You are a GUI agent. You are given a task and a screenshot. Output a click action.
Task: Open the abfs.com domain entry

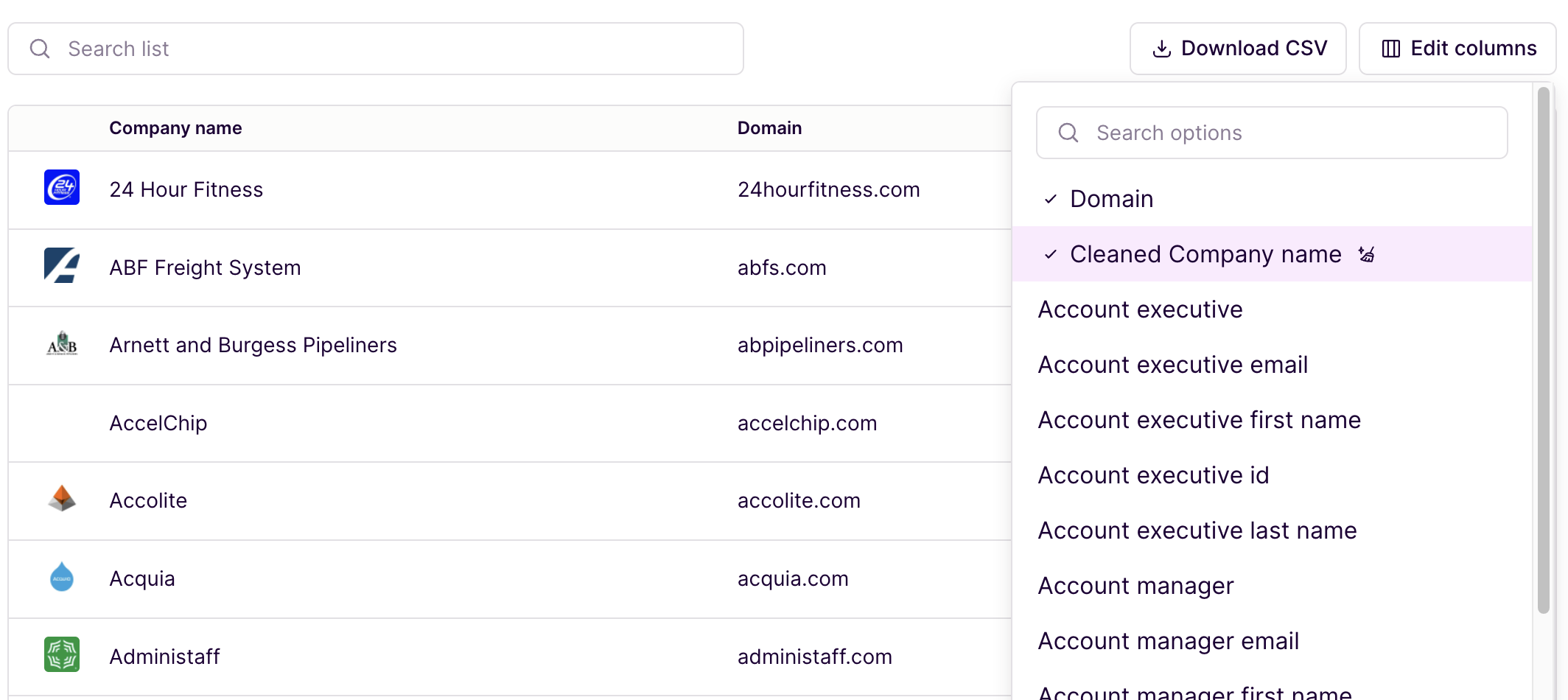782,267
